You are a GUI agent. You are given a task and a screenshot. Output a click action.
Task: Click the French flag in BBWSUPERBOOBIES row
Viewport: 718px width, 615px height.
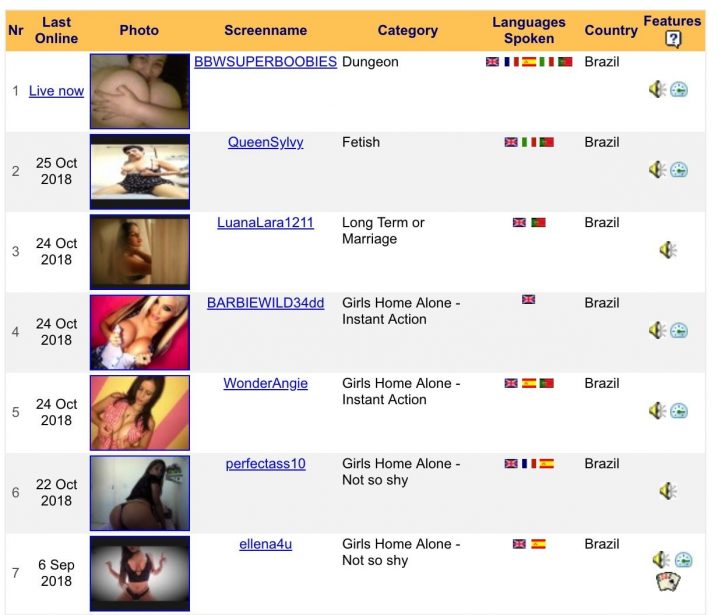[x=511, y=62]
